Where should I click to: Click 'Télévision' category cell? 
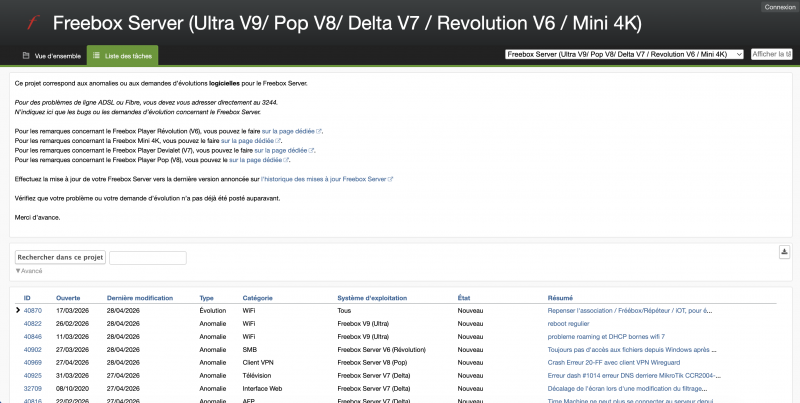point(257,375)
